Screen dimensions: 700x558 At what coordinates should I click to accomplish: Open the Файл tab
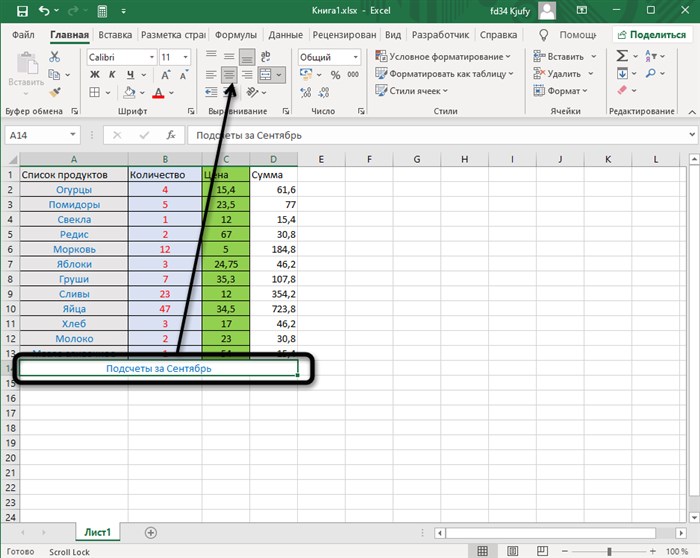[x=23, y=35]
